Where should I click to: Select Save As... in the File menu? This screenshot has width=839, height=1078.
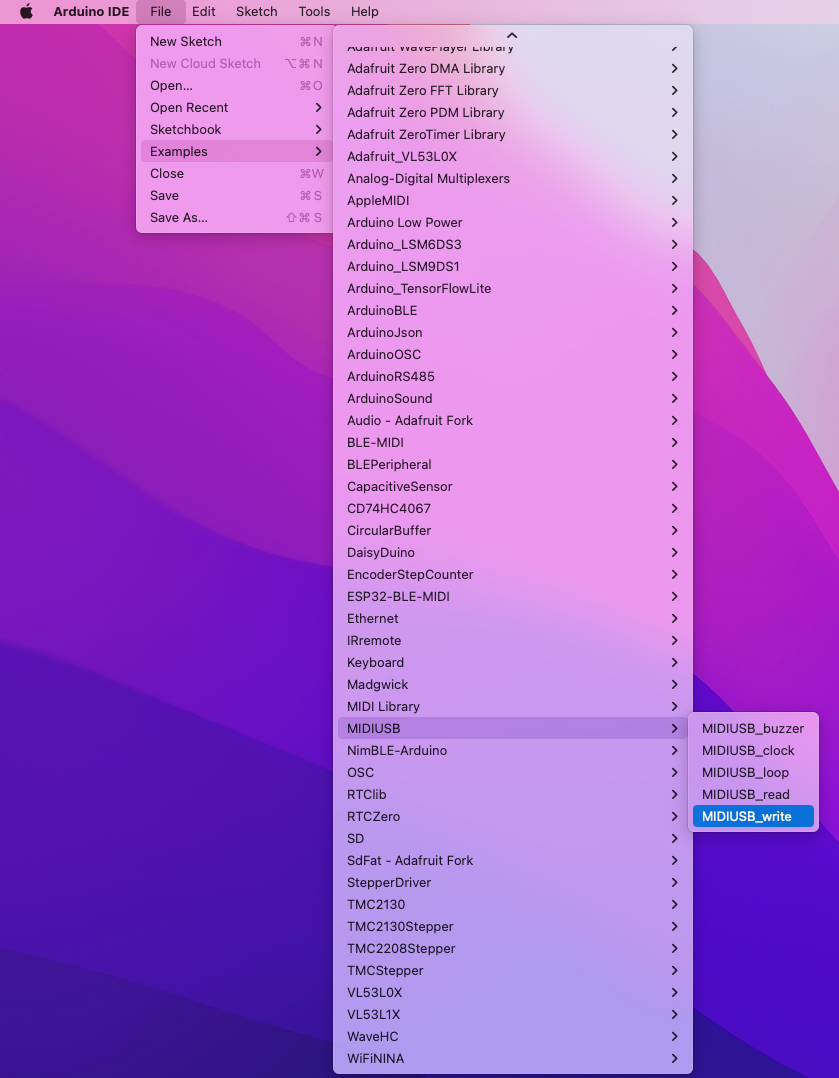pyautogui.click(x=236, y=217)
